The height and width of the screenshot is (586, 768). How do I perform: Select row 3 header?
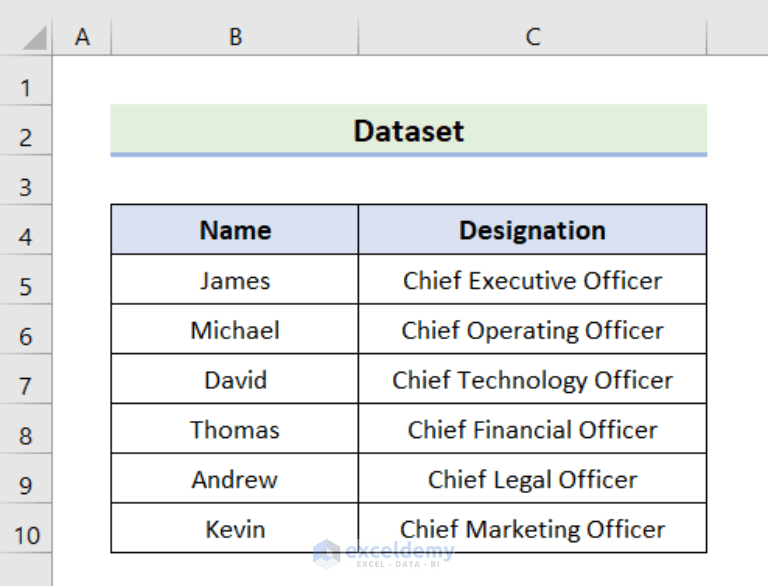tap(25, 180)
